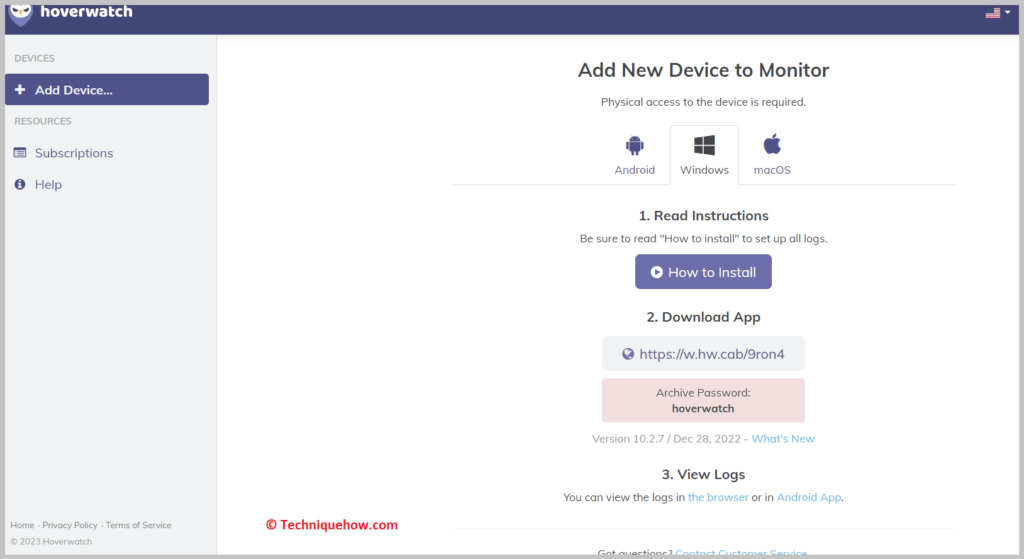The height and width of the screenshot is (559, 1024).
Task: Click the Subscriptions card icon
Action: pyautogui.click(x=20, y=153)
